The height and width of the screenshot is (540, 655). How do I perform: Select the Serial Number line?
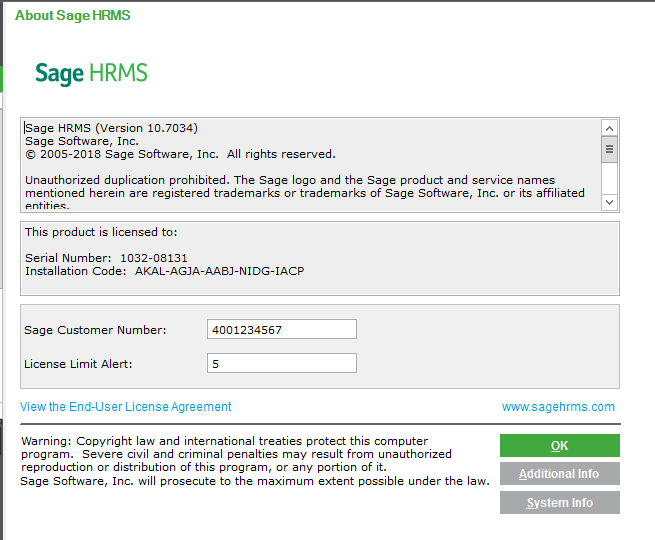[x=106, y=258]
